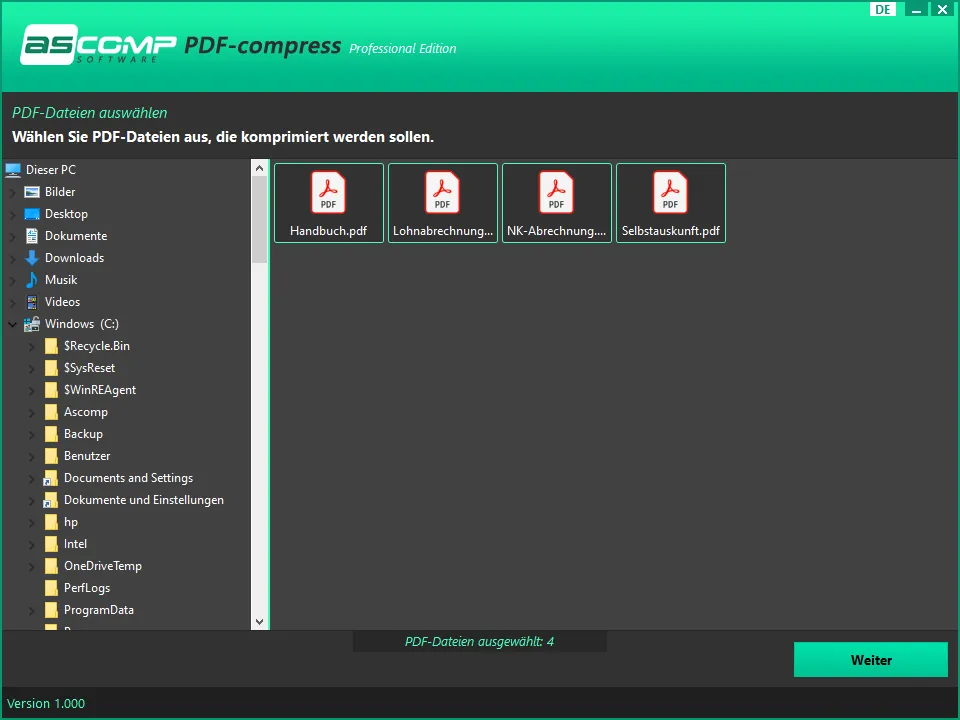Click the $WinREAgent folder icon

[x=51, y=390]
